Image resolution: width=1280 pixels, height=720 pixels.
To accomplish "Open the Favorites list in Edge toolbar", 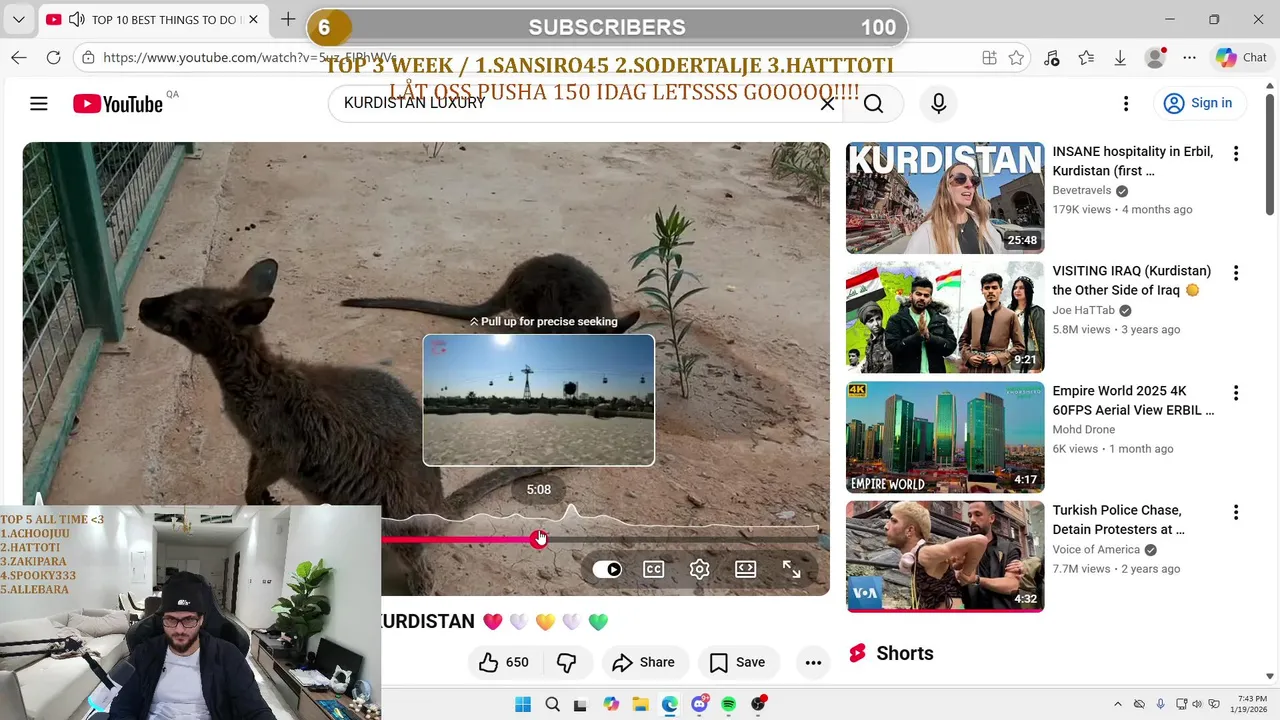I will pos(1086,58).
